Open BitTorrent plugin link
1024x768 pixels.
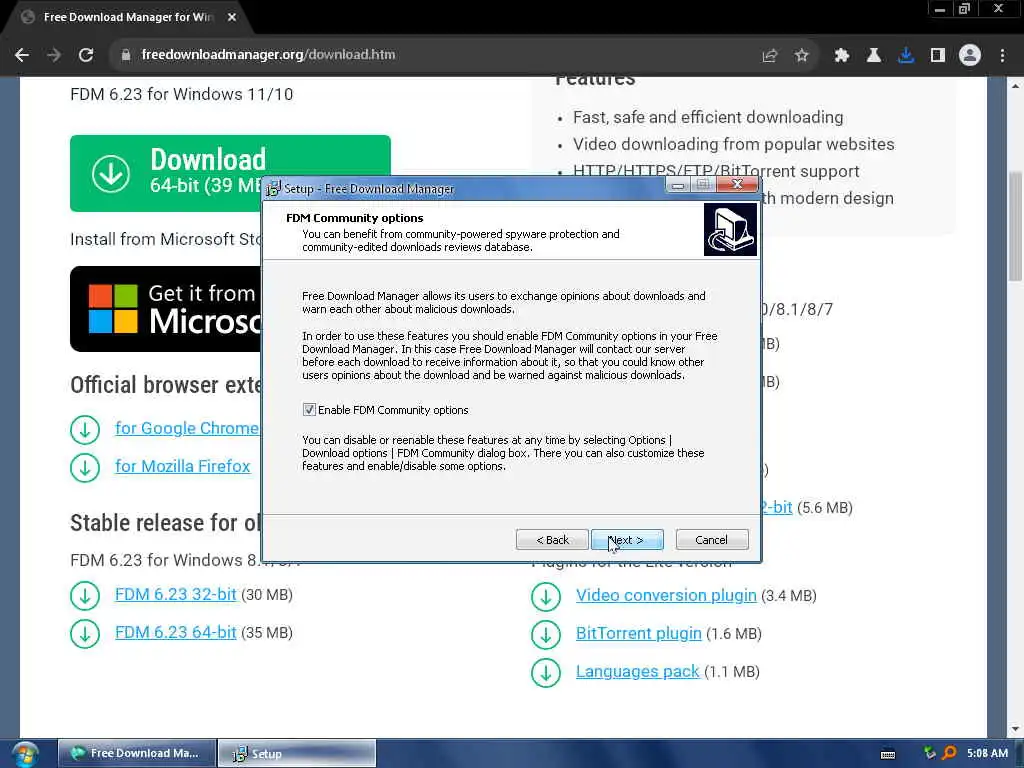click(639, 633)
